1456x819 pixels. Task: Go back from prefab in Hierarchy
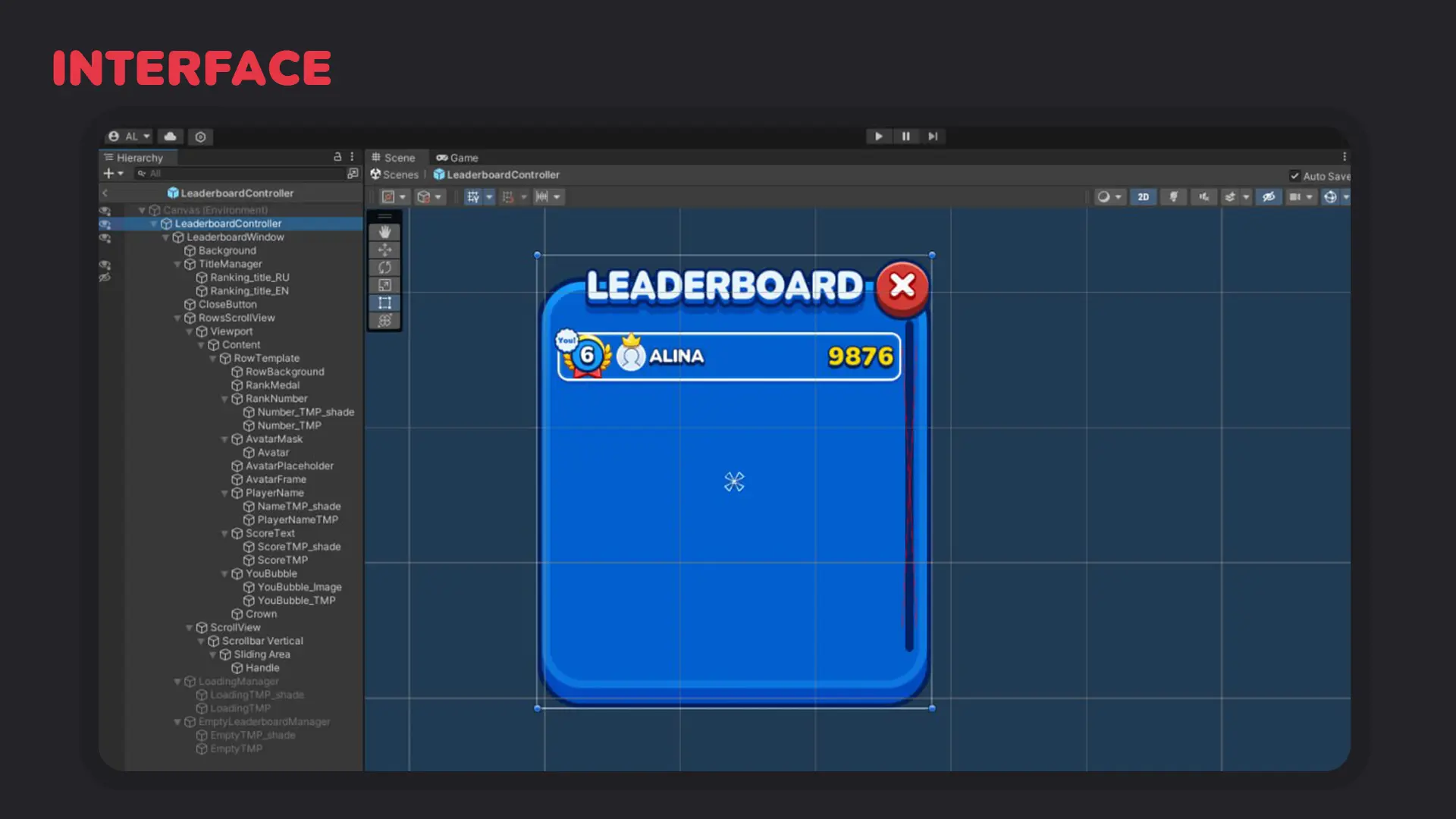point(105,193)
